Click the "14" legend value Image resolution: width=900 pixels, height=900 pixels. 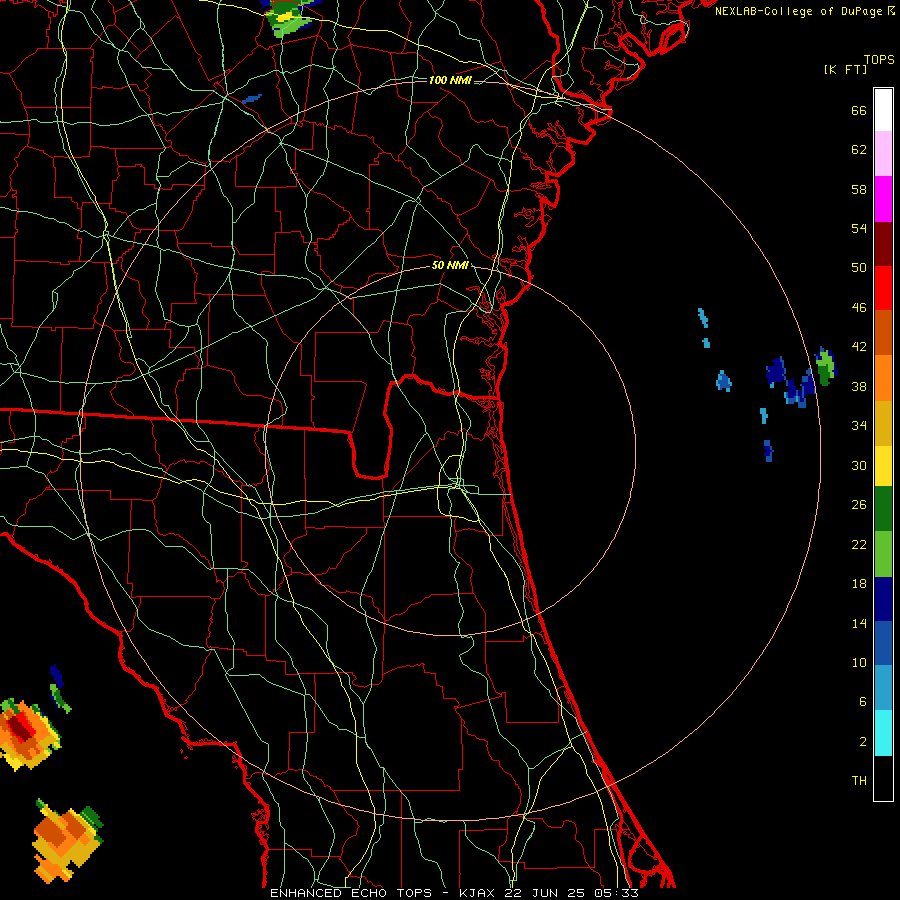click(x=859, y=624)
